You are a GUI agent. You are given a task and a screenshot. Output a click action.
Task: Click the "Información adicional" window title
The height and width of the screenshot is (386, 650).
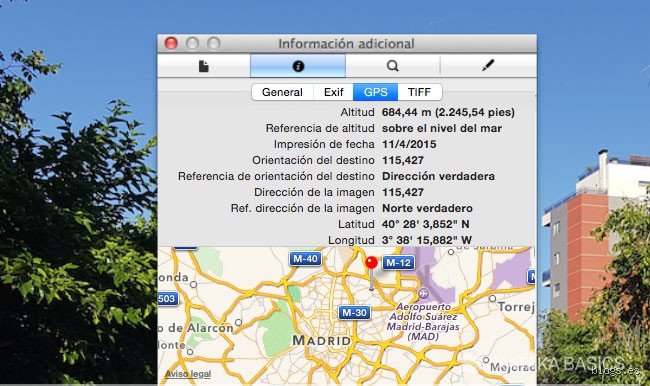pyautogui.click(x=346, y=44)
